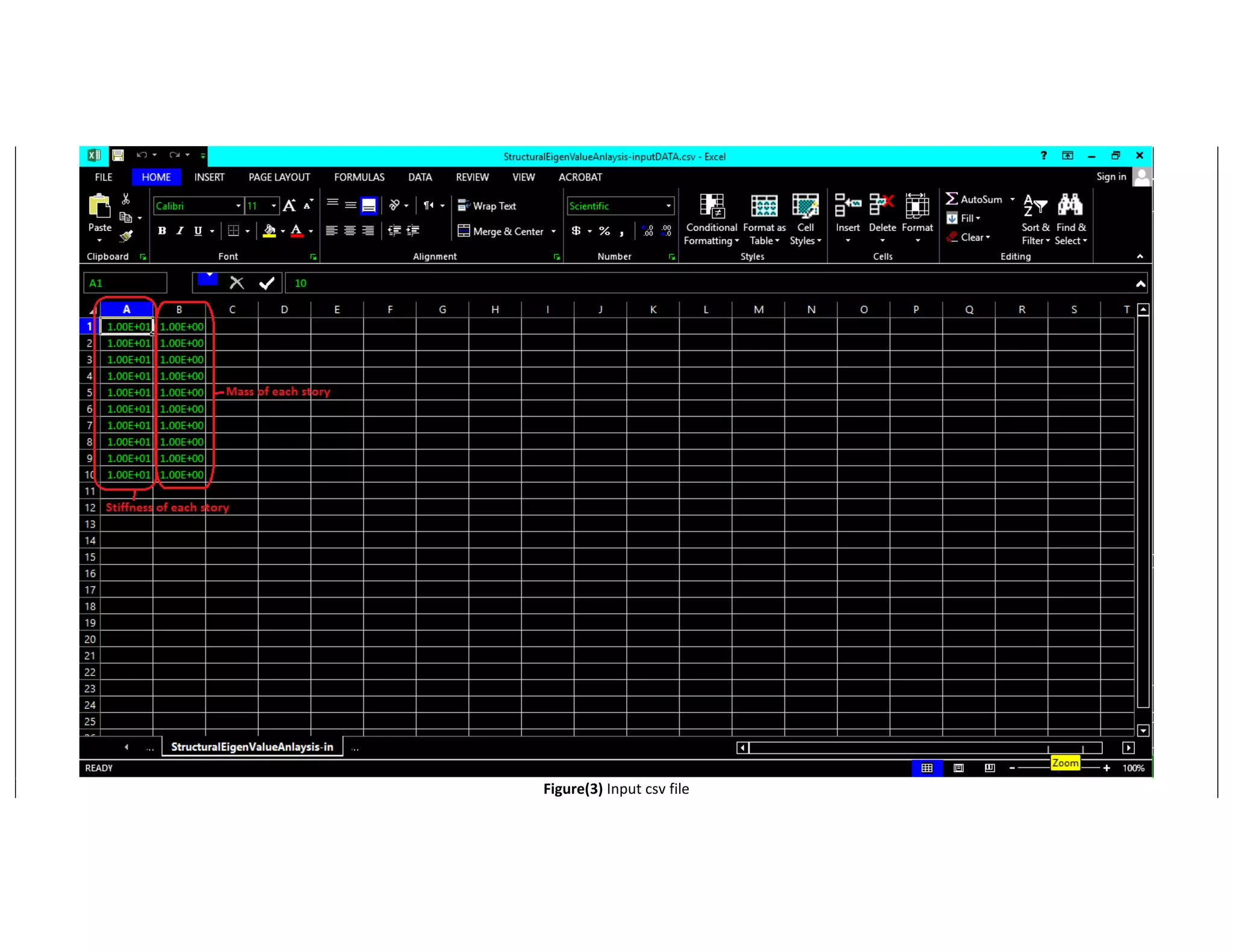Collapse the ribbon with the arrow
Image resolution: width=1233 pixels, height=952 pixels.
point(1140,256)
